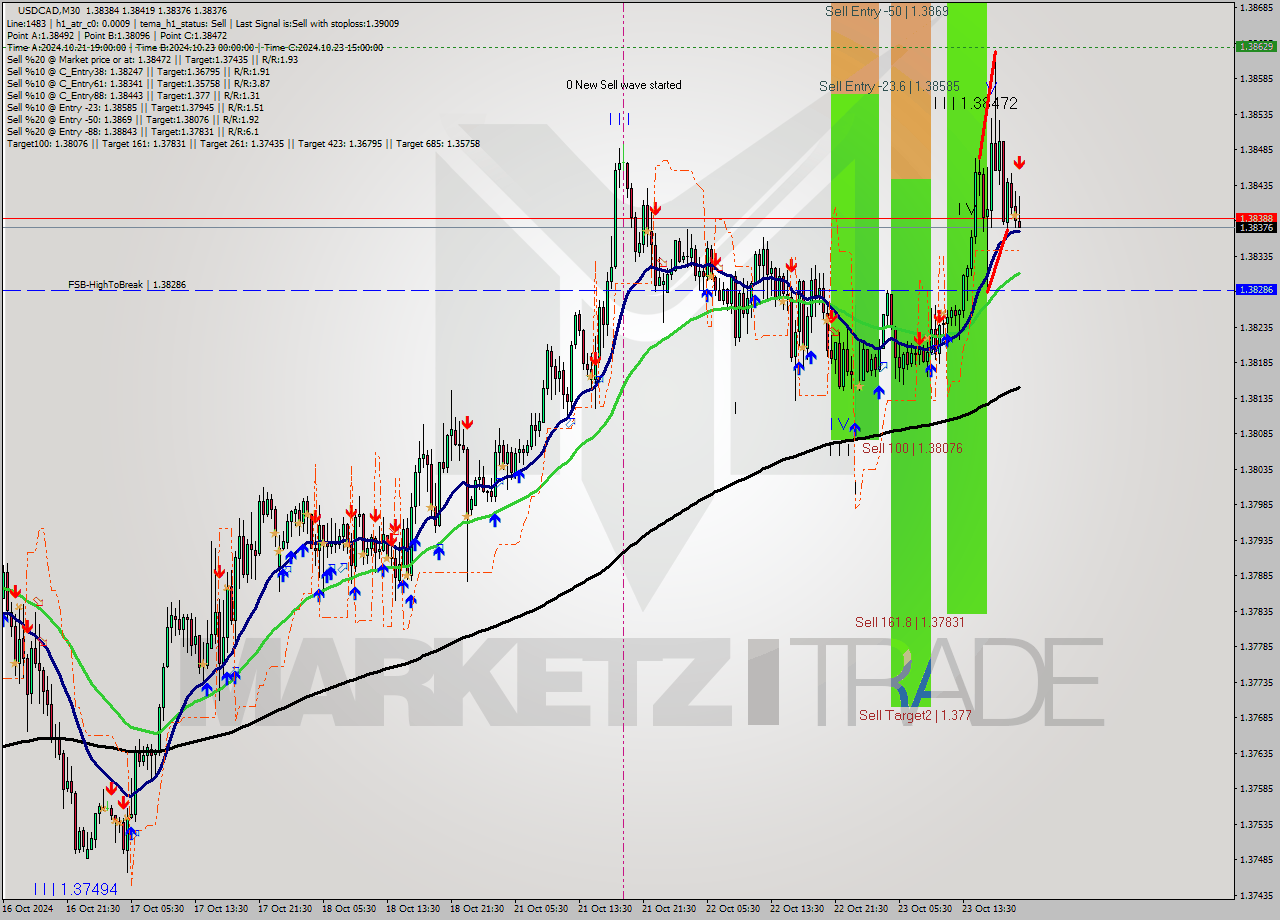Click the 'Time A:2024.10.21 19:00:00' info line
This screenshot has width=1280, height=920.
pyautogui.click(x=195, y=47)
